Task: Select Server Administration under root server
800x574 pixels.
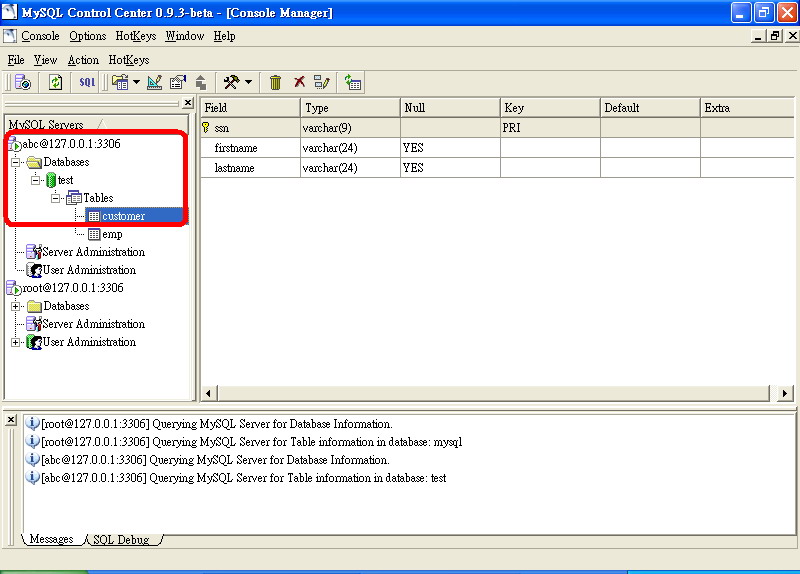Action: [x=93, y=324]
